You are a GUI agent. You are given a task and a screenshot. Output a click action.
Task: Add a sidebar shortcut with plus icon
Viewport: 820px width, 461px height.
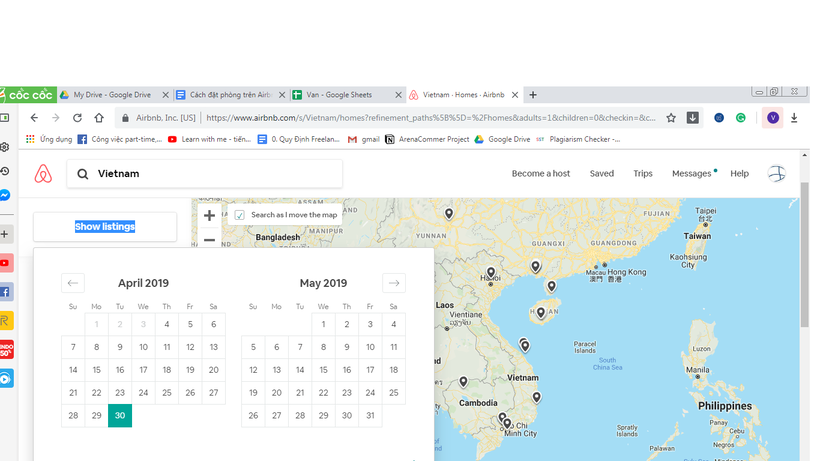[5, 234]
